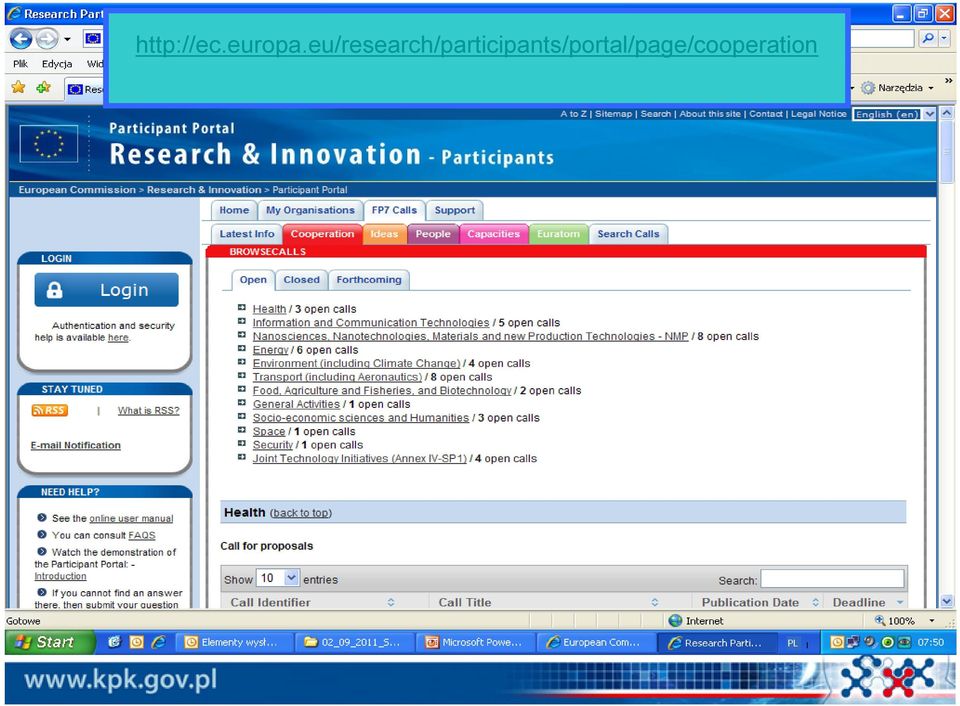Open the Show entries count dropdown
This screenshot has width=960, height=706.
tap(277, 578)
